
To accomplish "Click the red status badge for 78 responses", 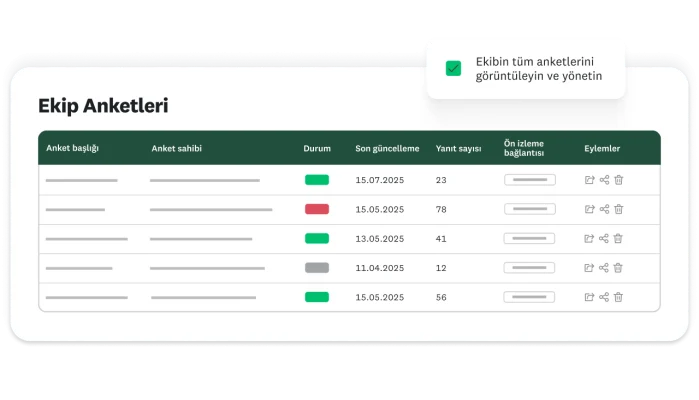I will (x=317, y=209).
